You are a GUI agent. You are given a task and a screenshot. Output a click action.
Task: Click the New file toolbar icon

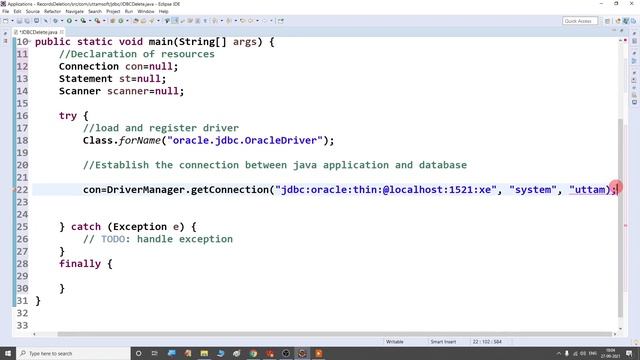click(x=6, y=21)
